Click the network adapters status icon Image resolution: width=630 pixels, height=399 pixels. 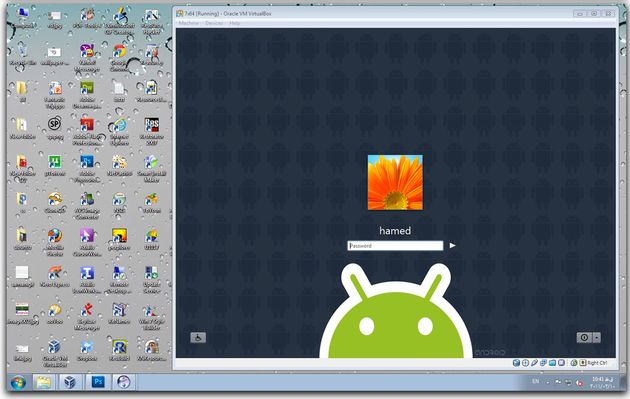pos(543,363)
